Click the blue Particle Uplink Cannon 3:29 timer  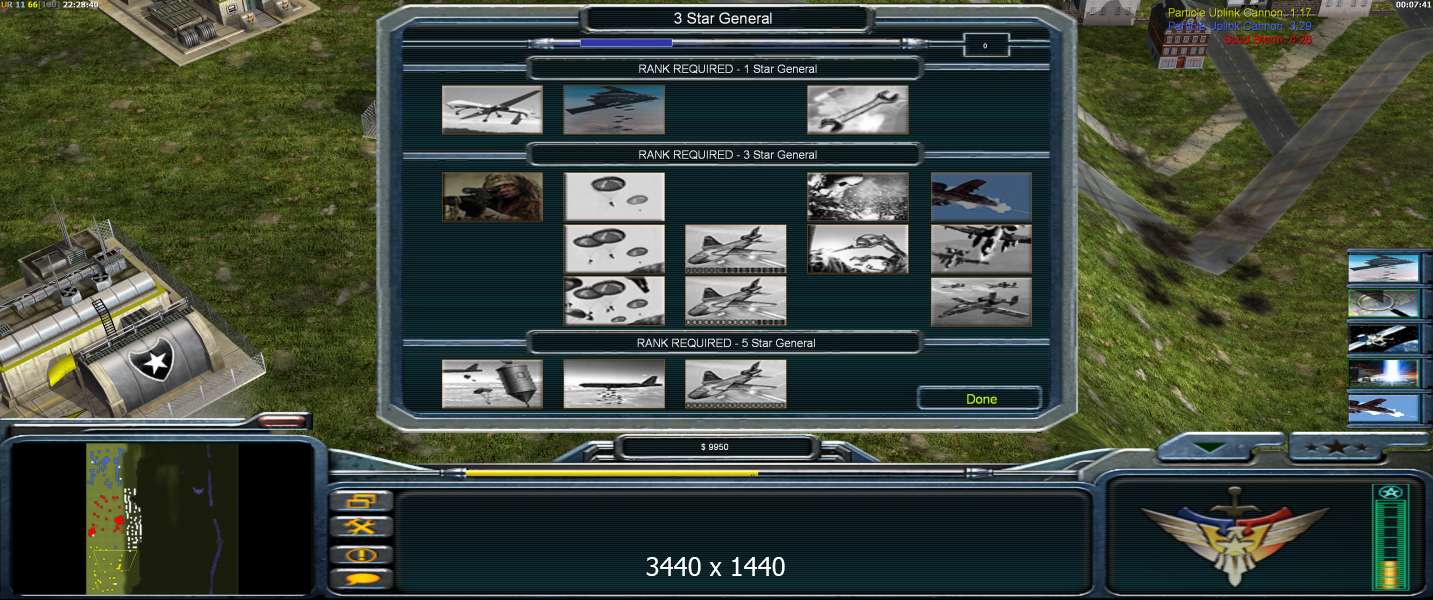(x=1239, y=26)
